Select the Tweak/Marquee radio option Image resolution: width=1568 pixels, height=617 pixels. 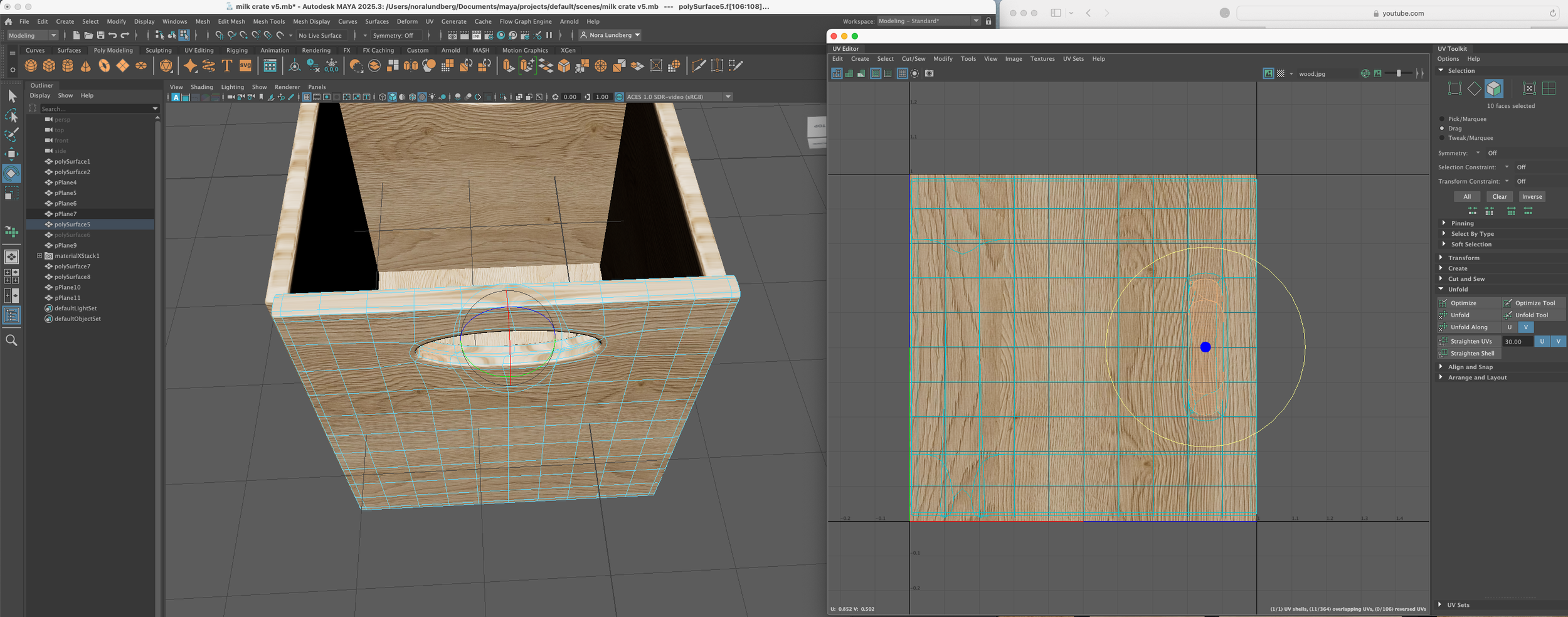1442,138
